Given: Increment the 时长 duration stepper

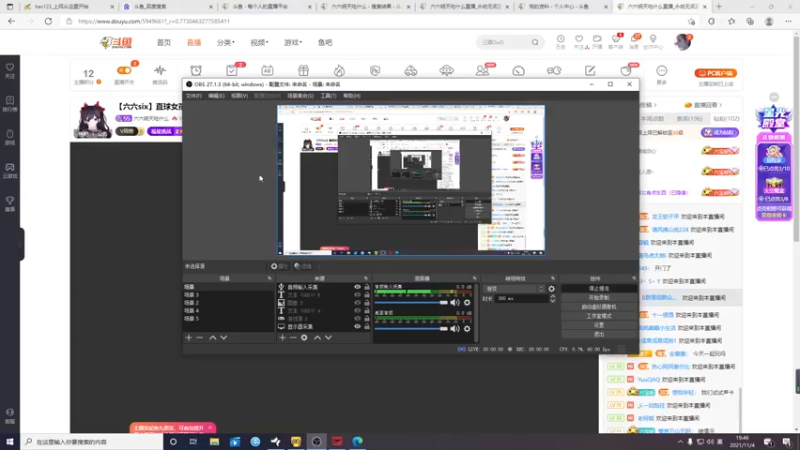Looking at the screenshot, I should pos(553,296).
